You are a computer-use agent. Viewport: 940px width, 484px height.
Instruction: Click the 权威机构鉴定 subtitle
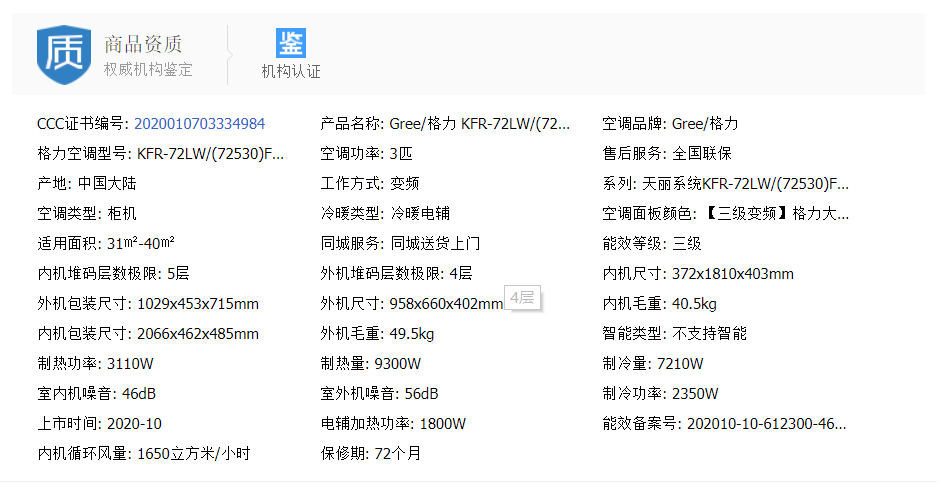148,70
